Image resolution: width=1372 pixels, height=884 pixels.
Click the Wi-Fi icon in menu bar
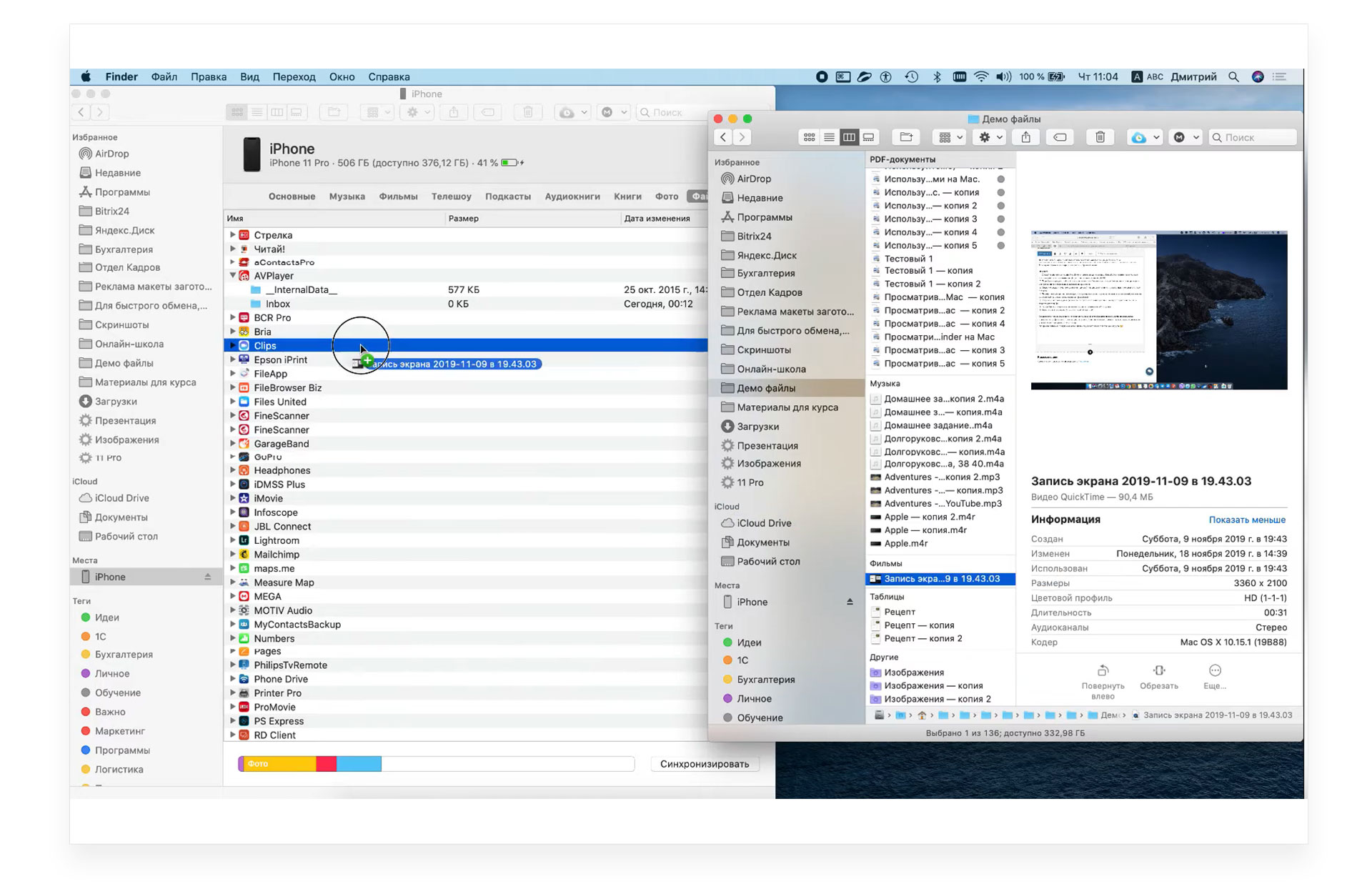pos(981,76)
